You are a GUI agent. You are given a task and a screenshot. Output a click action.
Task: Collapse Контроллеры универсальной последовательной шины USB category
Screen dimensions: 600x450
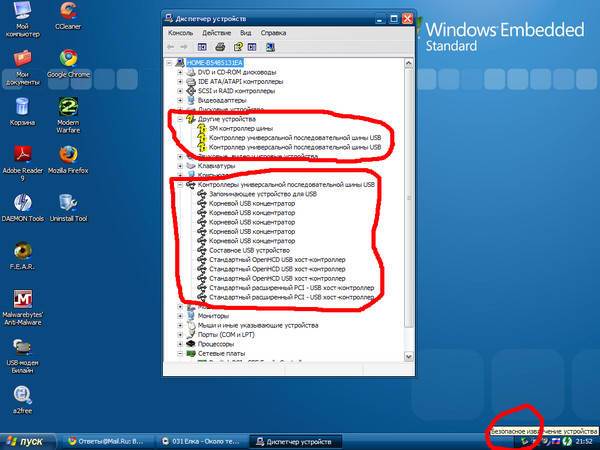[x=180, y=184]
